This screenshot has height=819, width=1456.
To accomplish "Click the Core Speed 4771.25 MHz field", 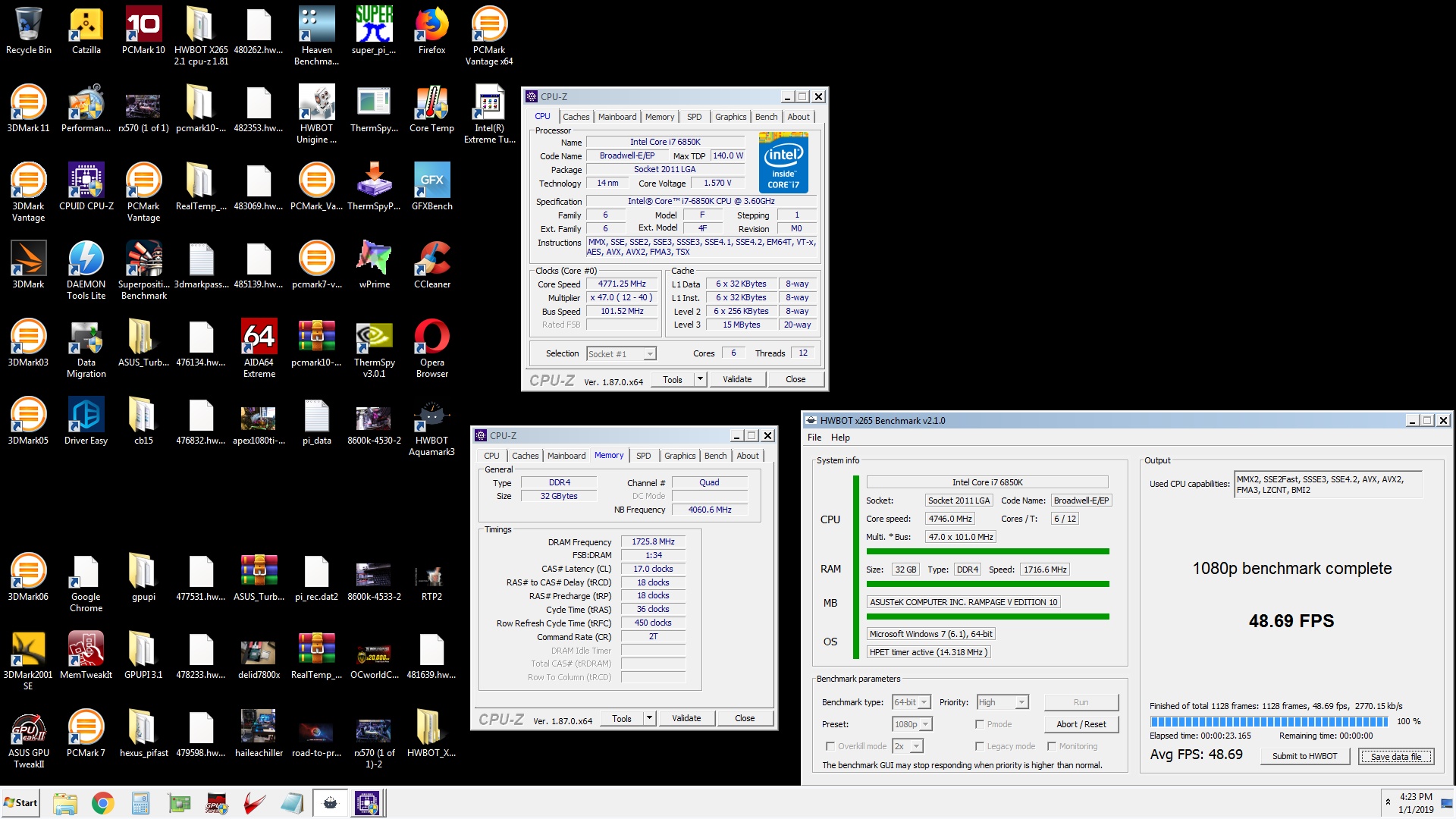I will [x=622, y=284].
